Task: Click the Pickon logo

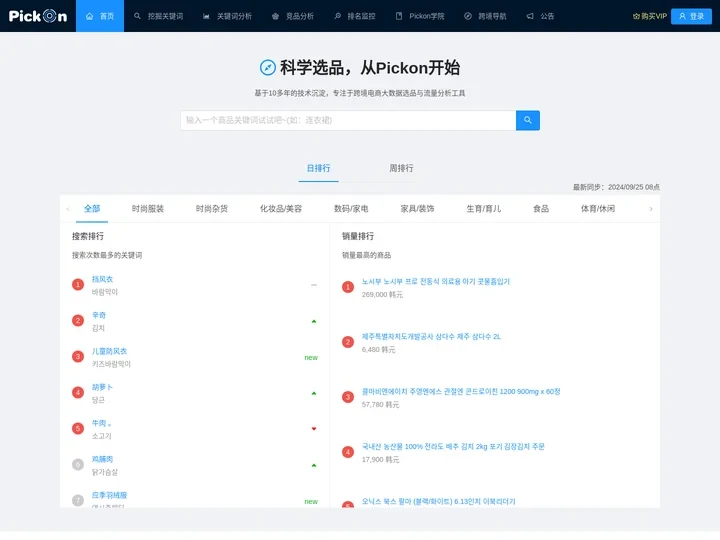Action: [38, 16]
